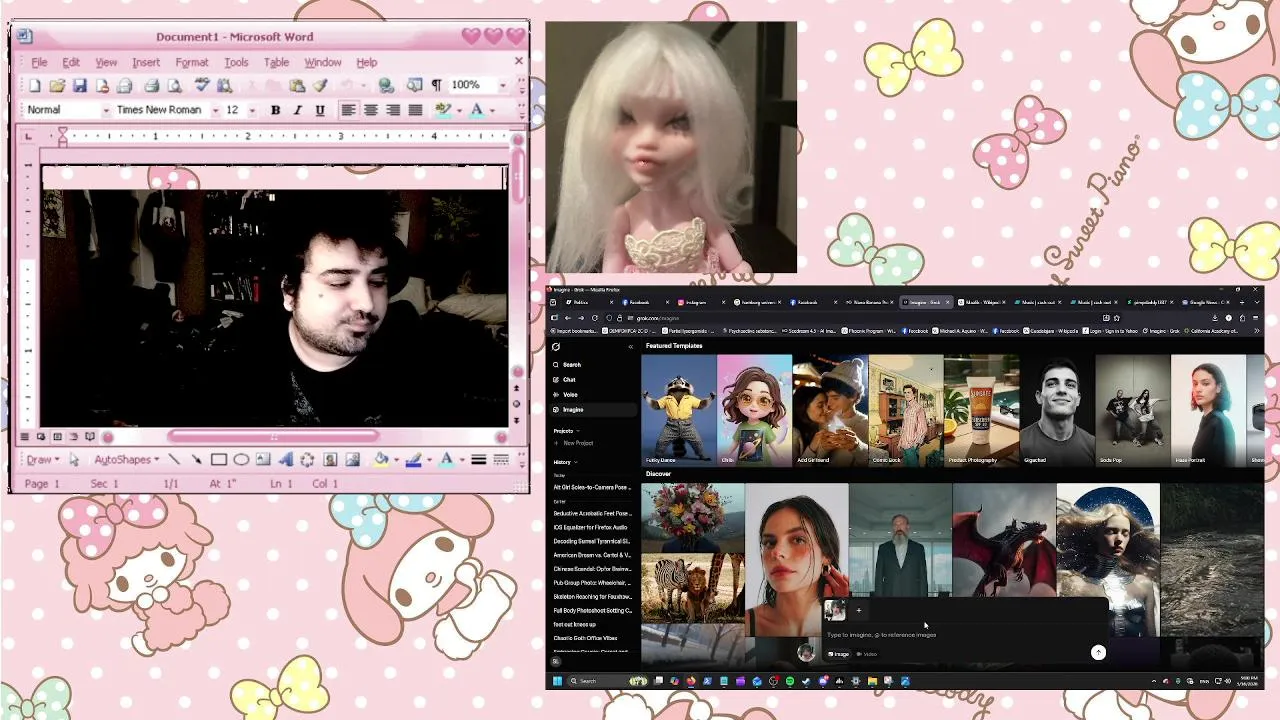The image size is (1280, 720).
Task: Open 'Classic Goth Office Vibes' history entry
Action: (x=586, y=638)
